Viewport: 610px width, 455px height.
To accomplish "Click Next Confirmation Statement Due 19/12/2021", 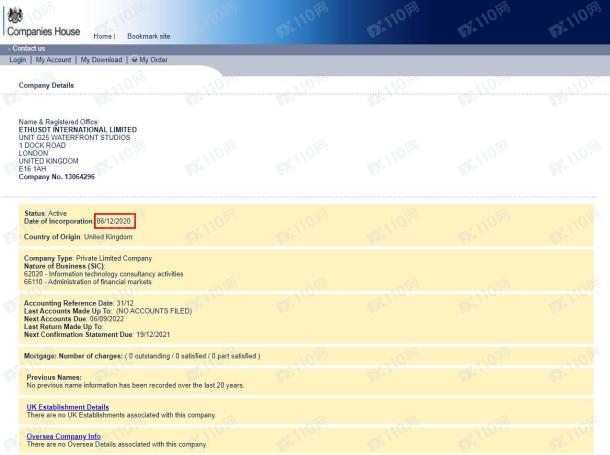I will (97, 334).
